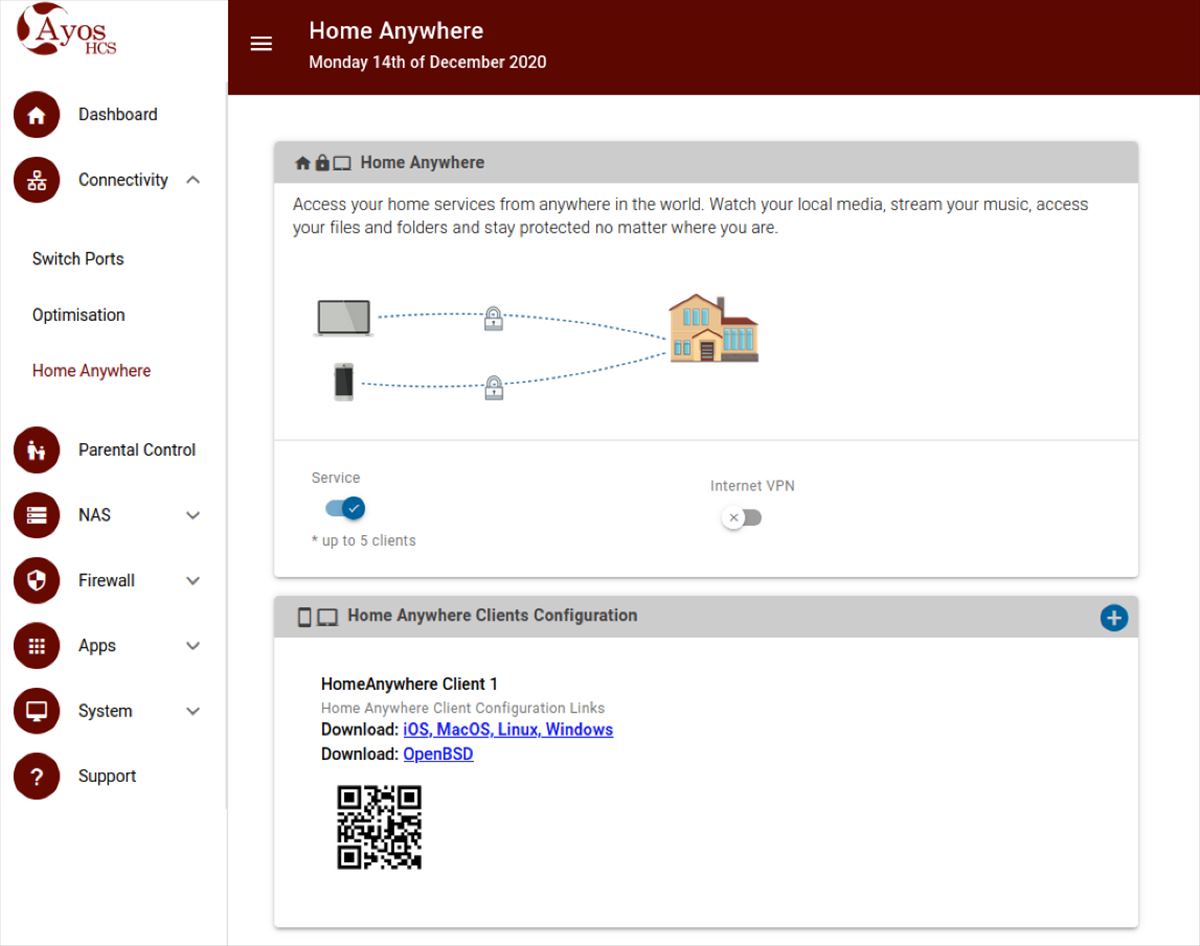Open Parental Control icon in sidebar
This screenshot has width=1200, height=946.
37,450
